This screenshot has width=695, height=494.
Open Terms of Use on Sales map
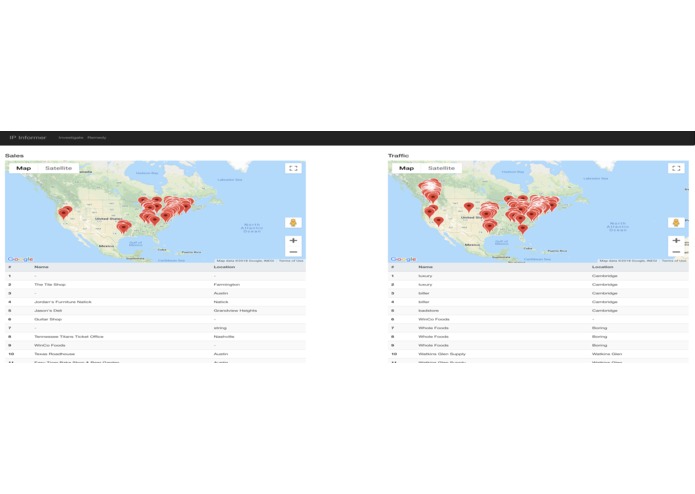point(291,261)
